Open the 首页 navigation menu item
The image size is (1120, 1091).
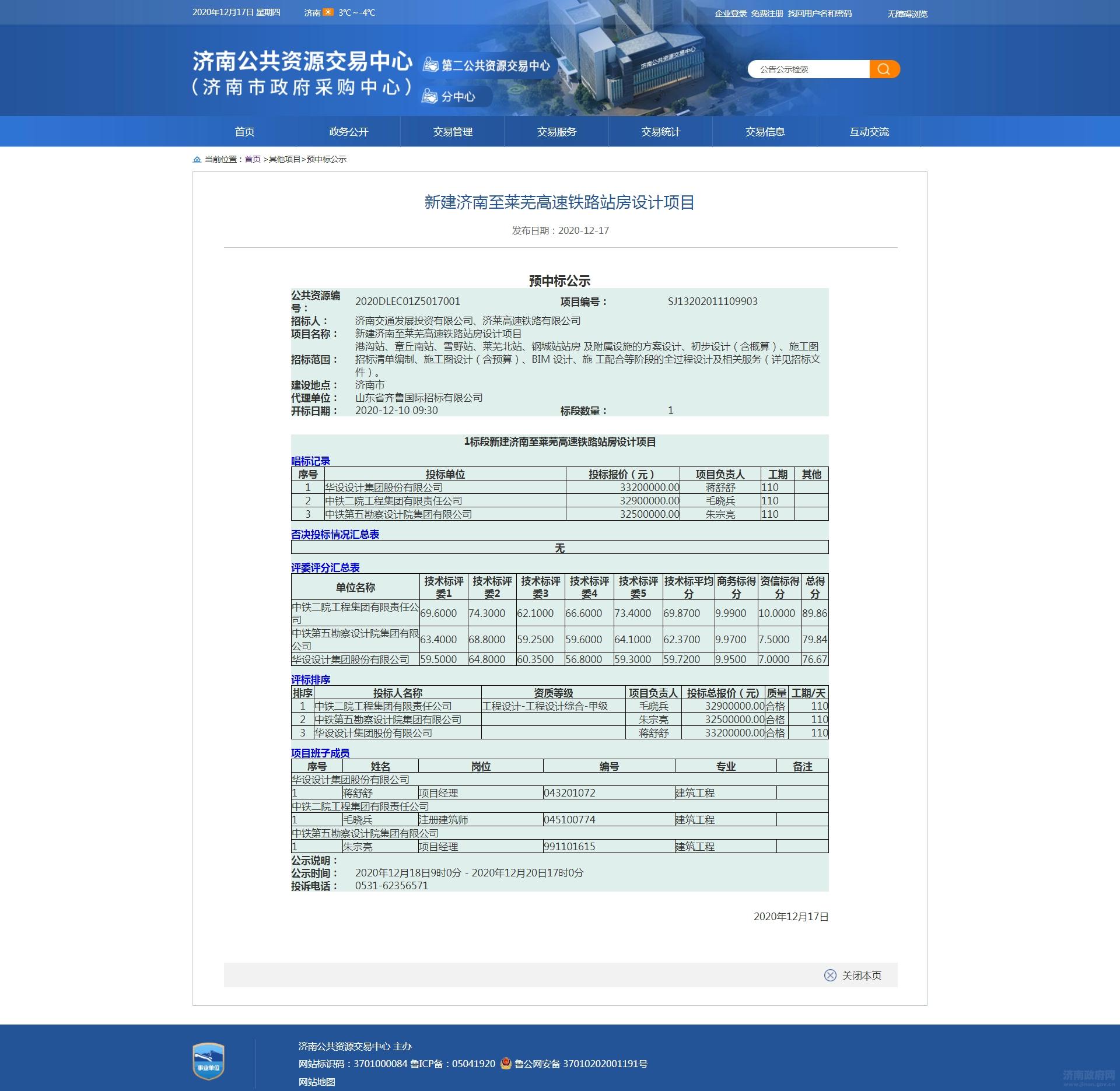pos(244,132)
